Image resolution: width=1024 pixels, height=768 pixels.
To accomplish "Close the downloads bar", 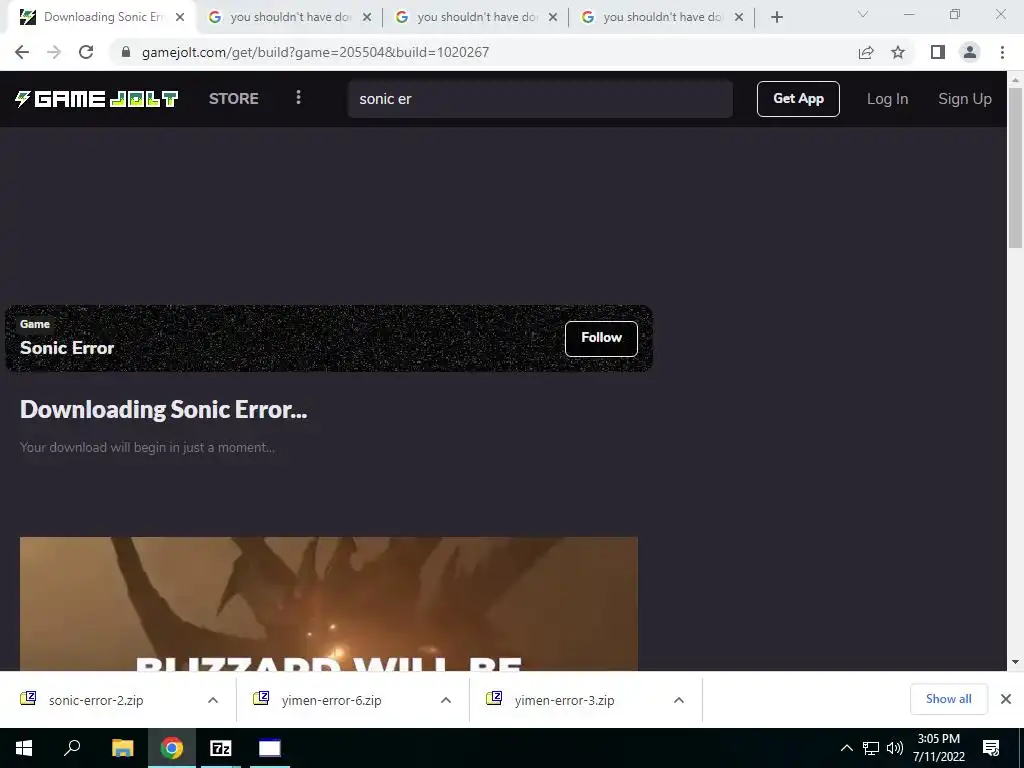I will pyautogui.click(x=1006, y=699).
